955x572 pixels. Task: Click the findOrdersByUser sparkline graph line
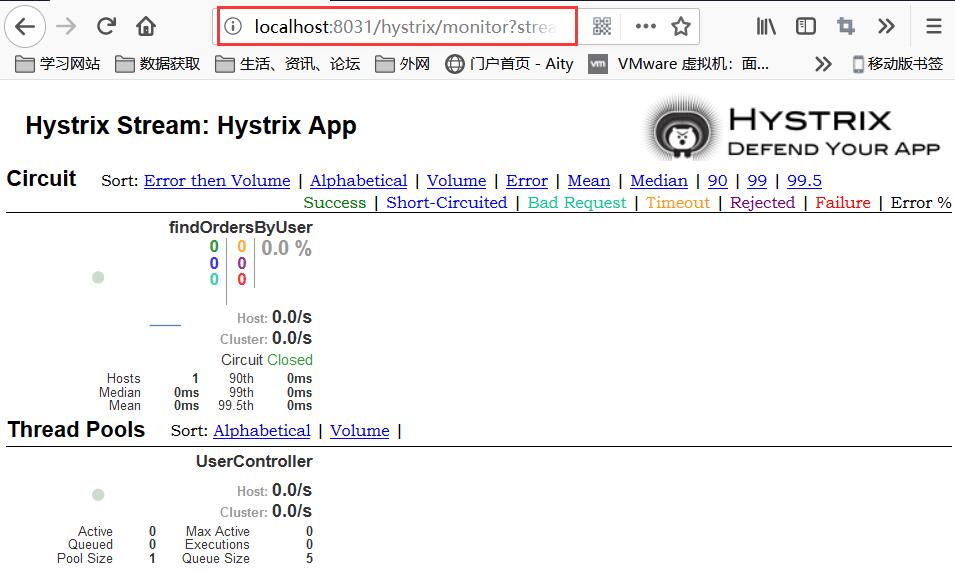click(165, 325)
